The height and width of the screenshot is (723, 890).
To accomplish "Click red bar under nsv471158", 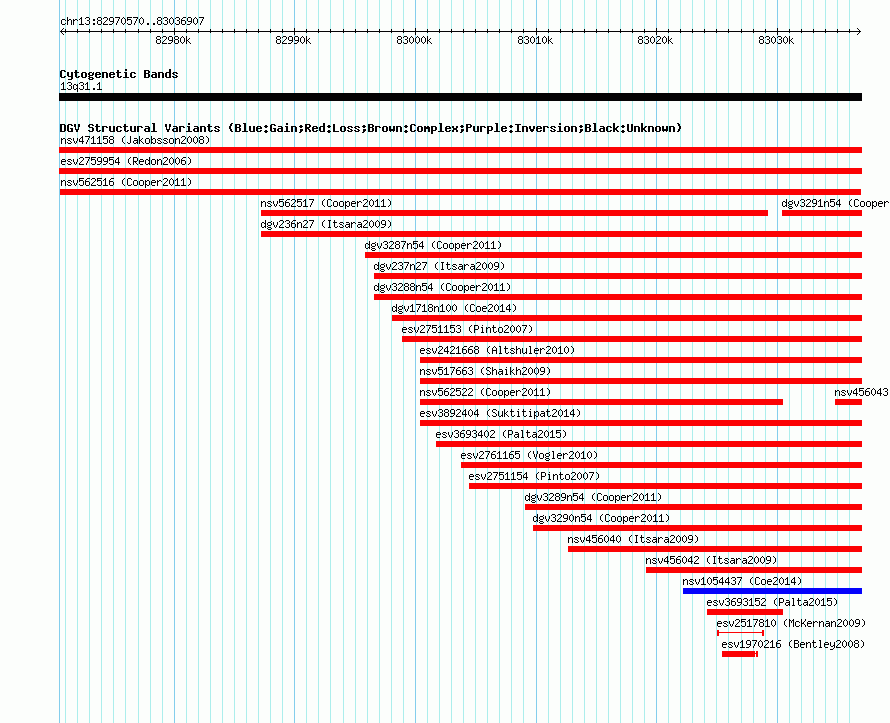I will click(460, 150).
